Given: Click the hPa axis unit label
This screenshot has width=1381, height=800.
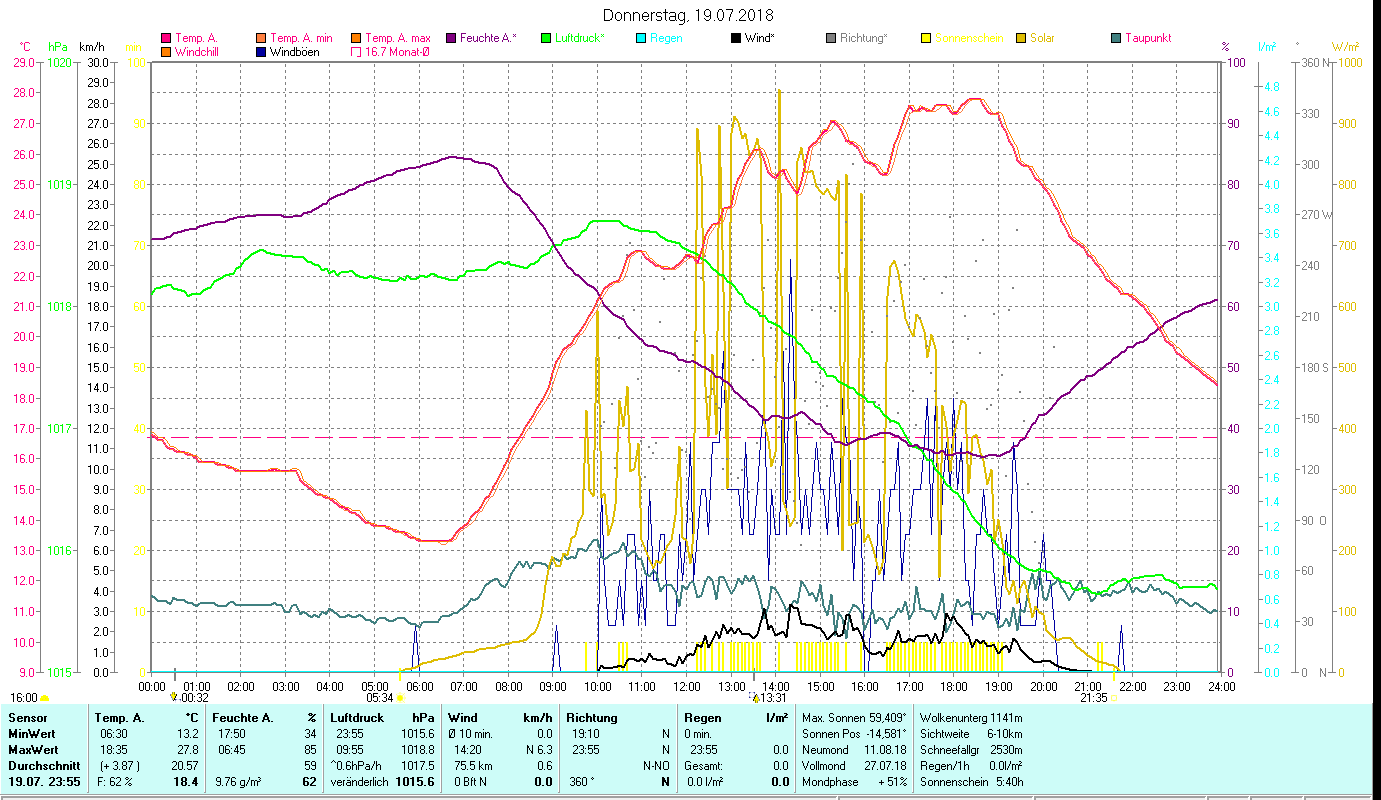Looking at the screenshot, I should (x=58, y=46).
